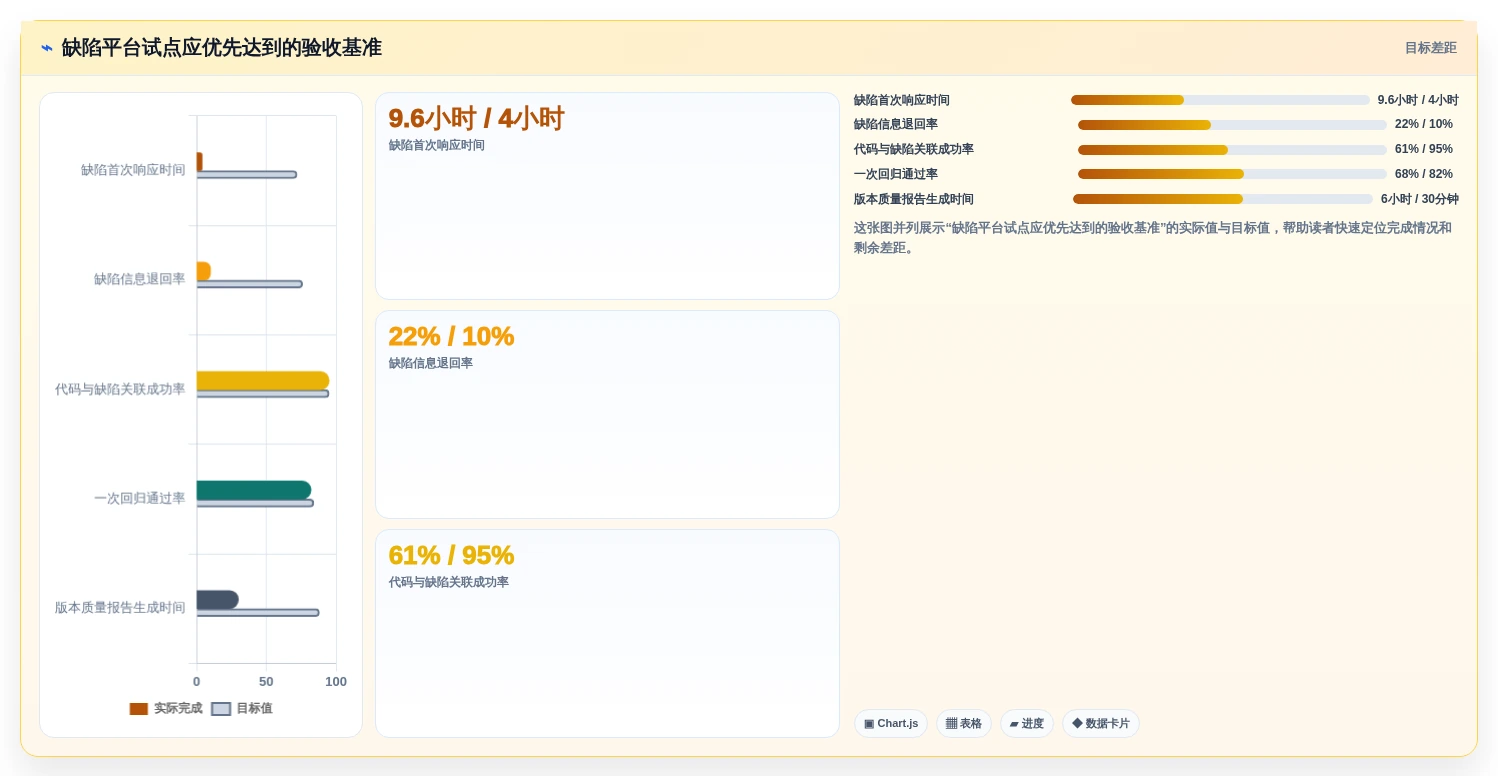
Task: Click the x-axis tick label 50
Action: pos(266,682)
